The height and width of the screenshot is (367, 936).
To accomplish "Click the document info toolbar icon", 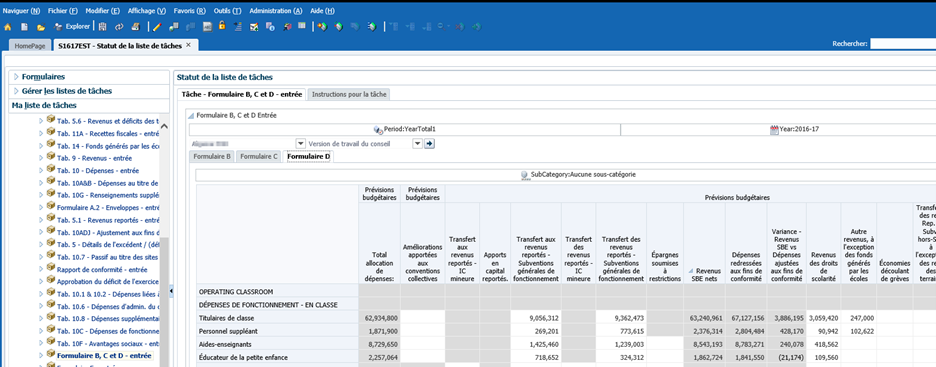I will pos(270,27).
